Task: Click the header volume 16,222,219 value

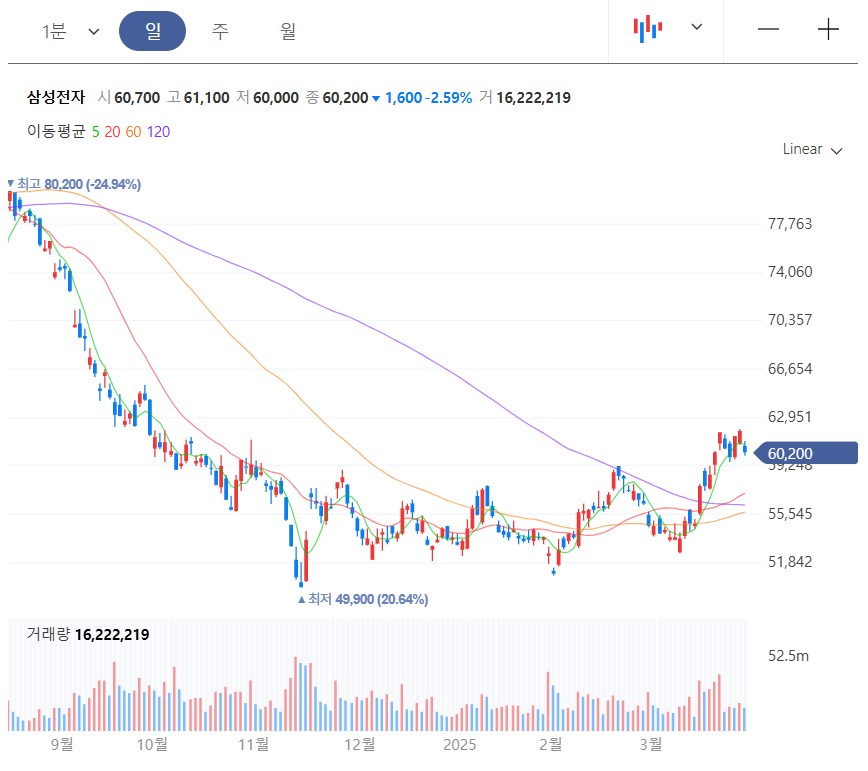Action: [x=533, y=98]
